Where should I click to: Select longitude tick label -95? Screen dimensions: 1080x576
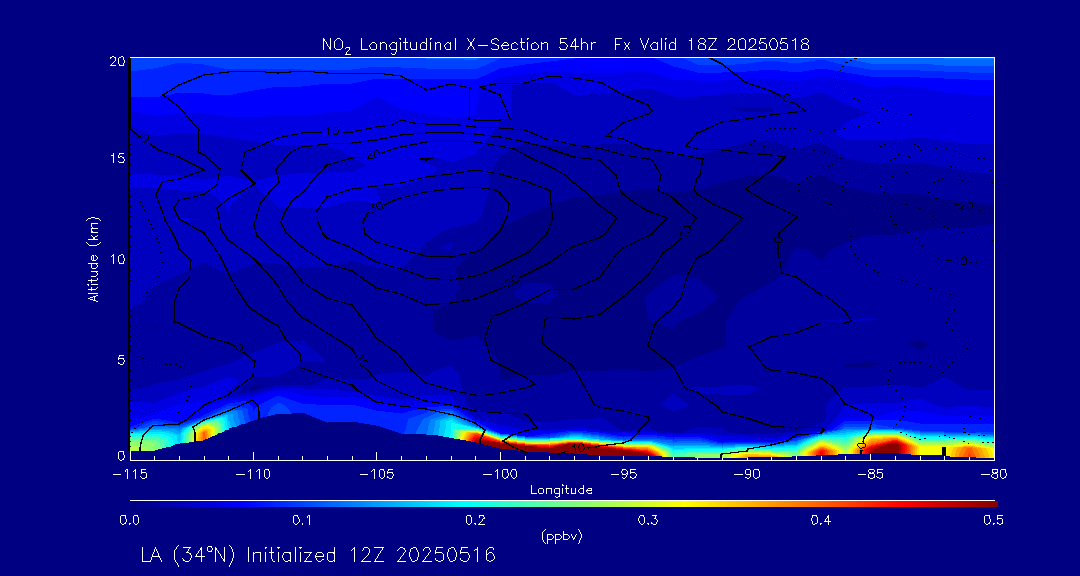coord(624,475)
